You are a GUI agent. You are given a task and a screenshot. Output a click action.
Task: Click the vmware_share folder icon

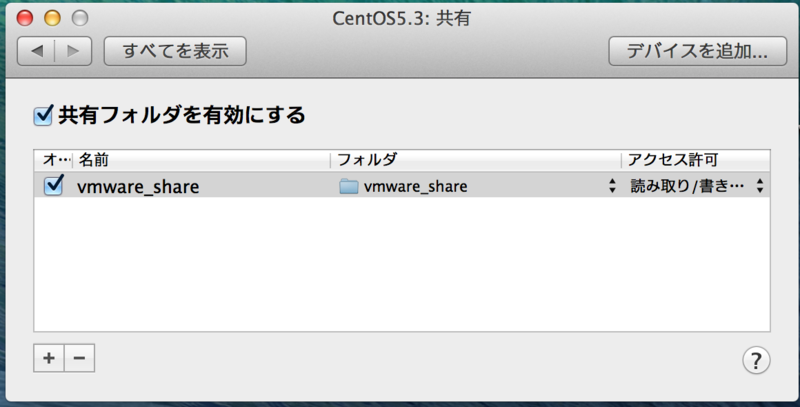348,186
